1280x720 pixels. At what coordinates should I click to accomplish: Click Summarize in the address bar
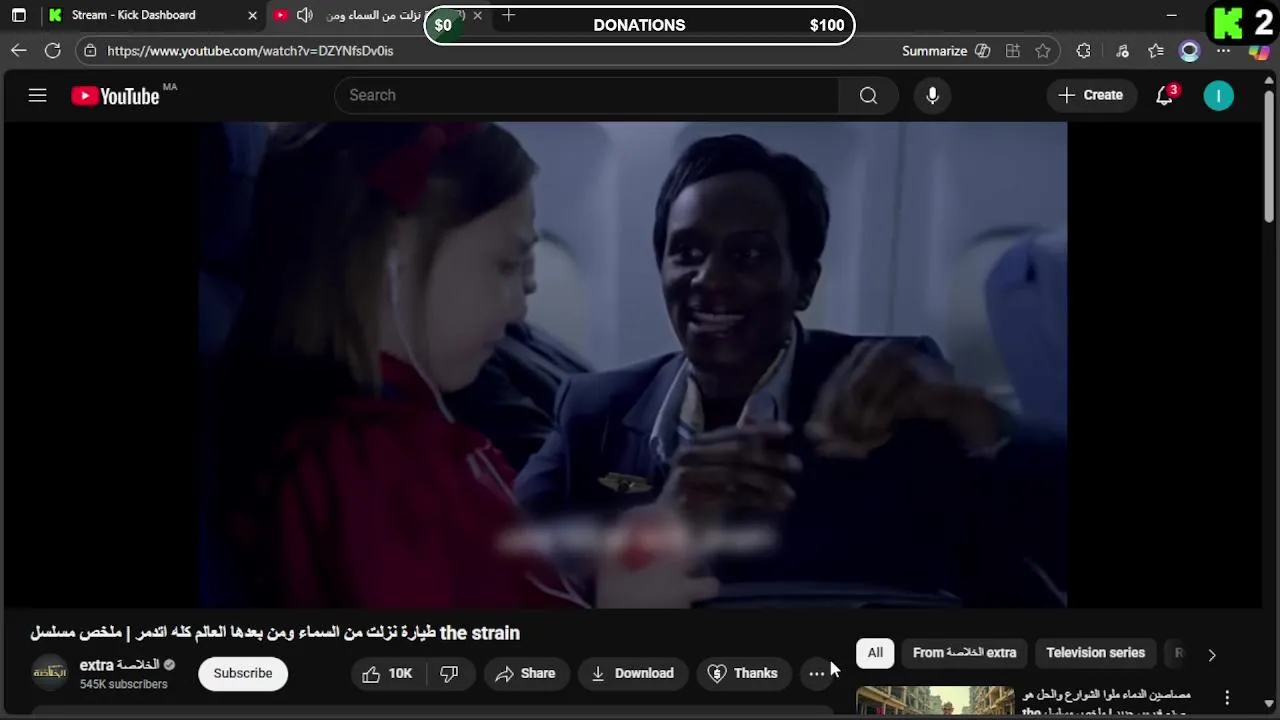click(934, 50)
